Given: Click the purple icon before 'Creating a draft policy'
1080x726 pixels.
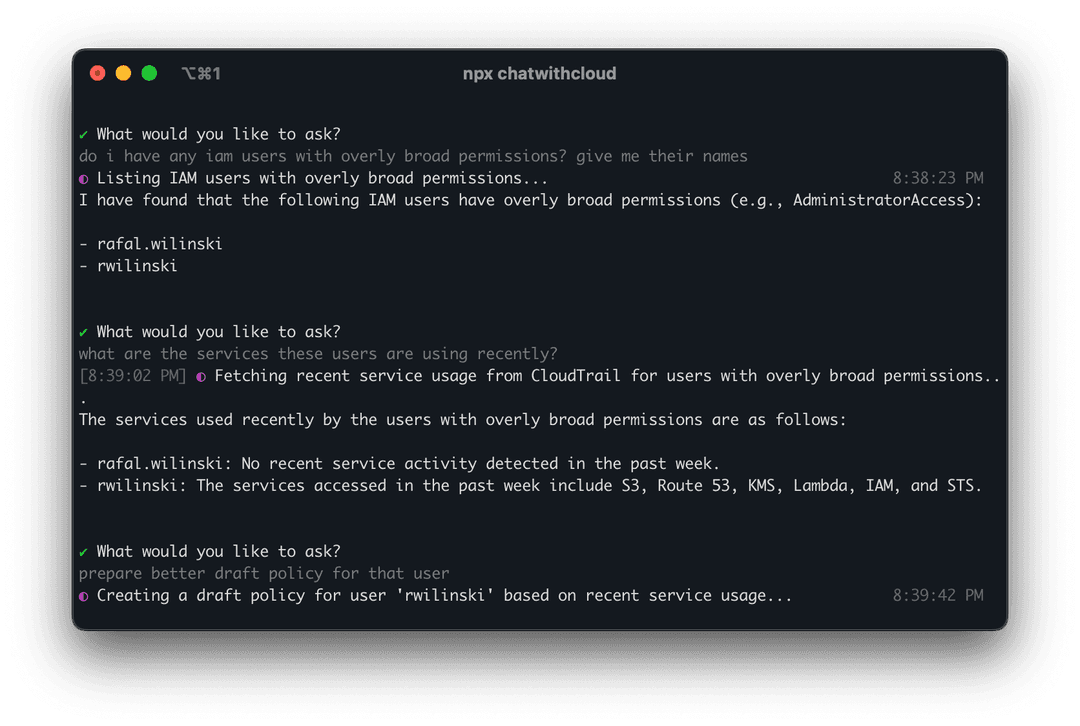Looking at the screenshot, I should [x=83, y=595].
